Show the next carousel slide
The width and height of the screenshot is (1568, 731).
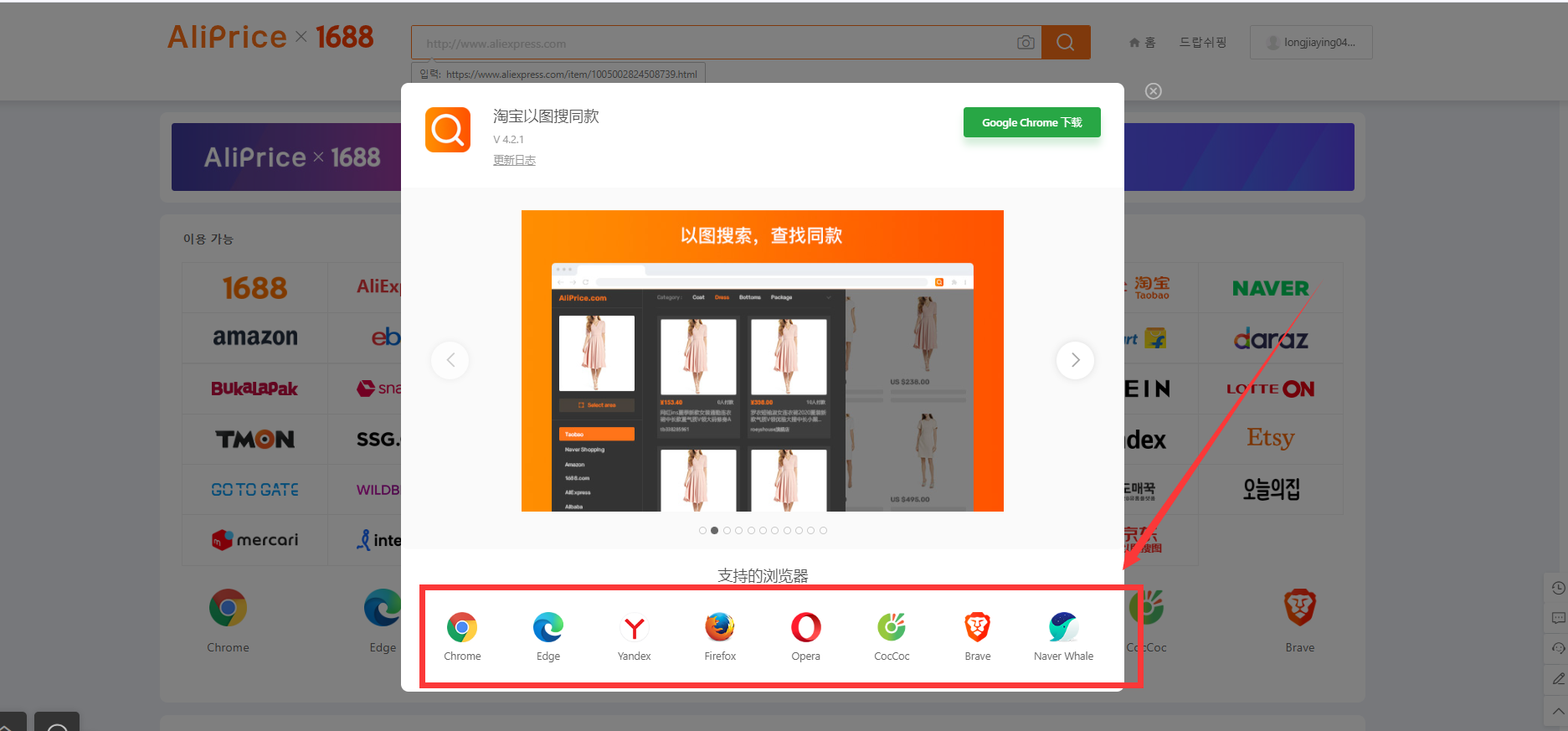[x=1076, y=360]
